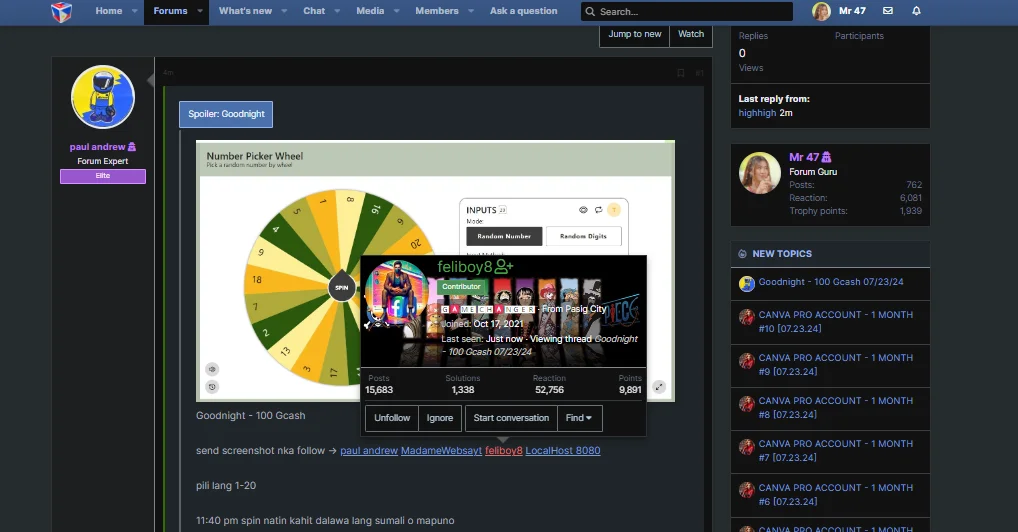1018x532 pixels.
Task: Click the yellow T circle in INPUTS
Action: tap(614, 210)
